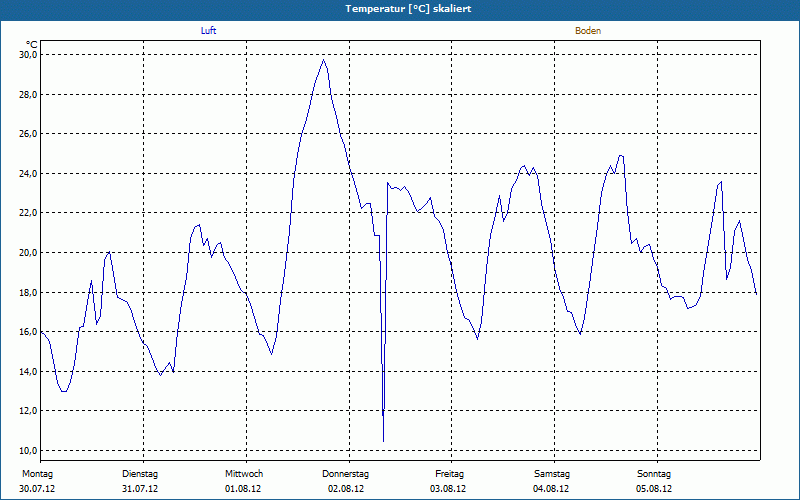Select the 30,0 y-axis value
The image size is (800, 500).
[29, 55]
